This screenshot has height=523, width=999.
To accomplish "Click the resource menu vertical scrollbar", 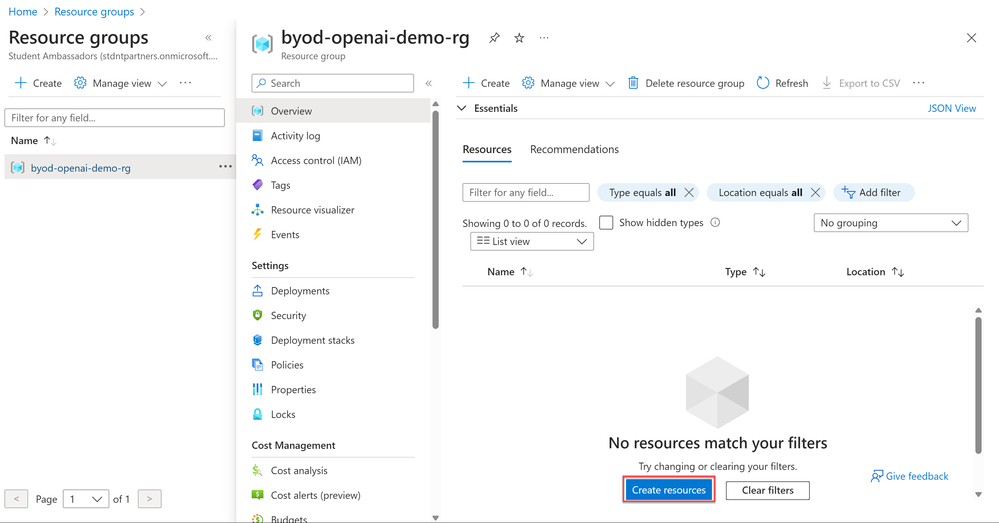I will click(435, 220).
